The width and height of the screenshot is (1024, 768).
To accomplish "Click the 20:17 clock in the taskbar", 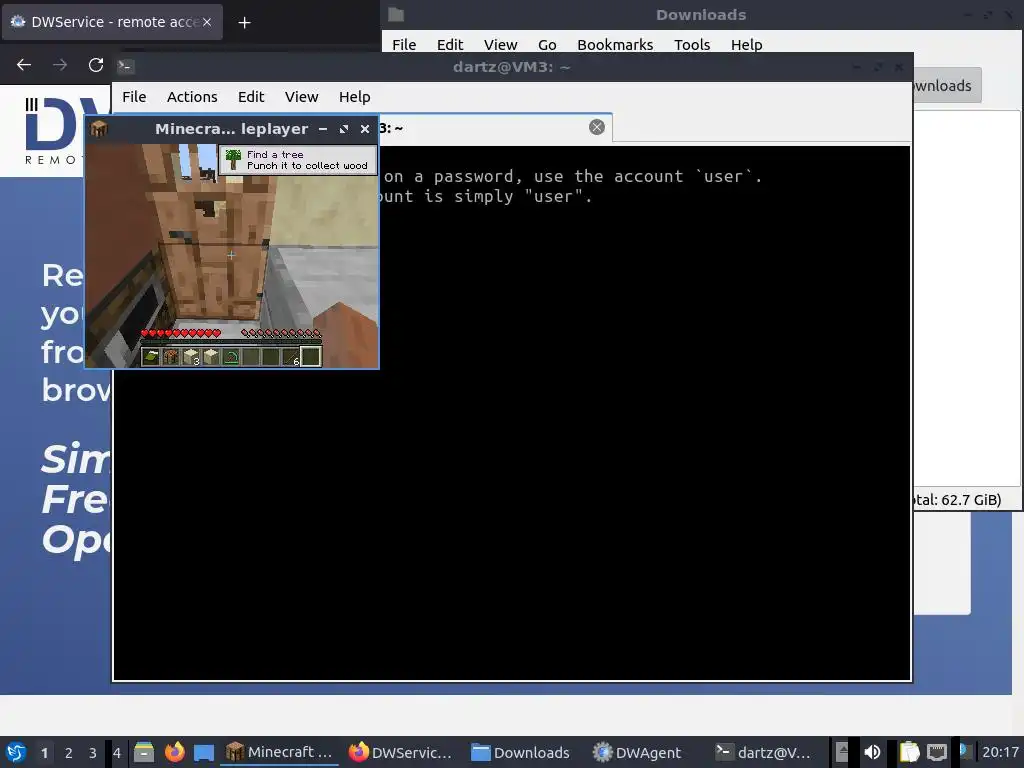I will pos(1000,752).
